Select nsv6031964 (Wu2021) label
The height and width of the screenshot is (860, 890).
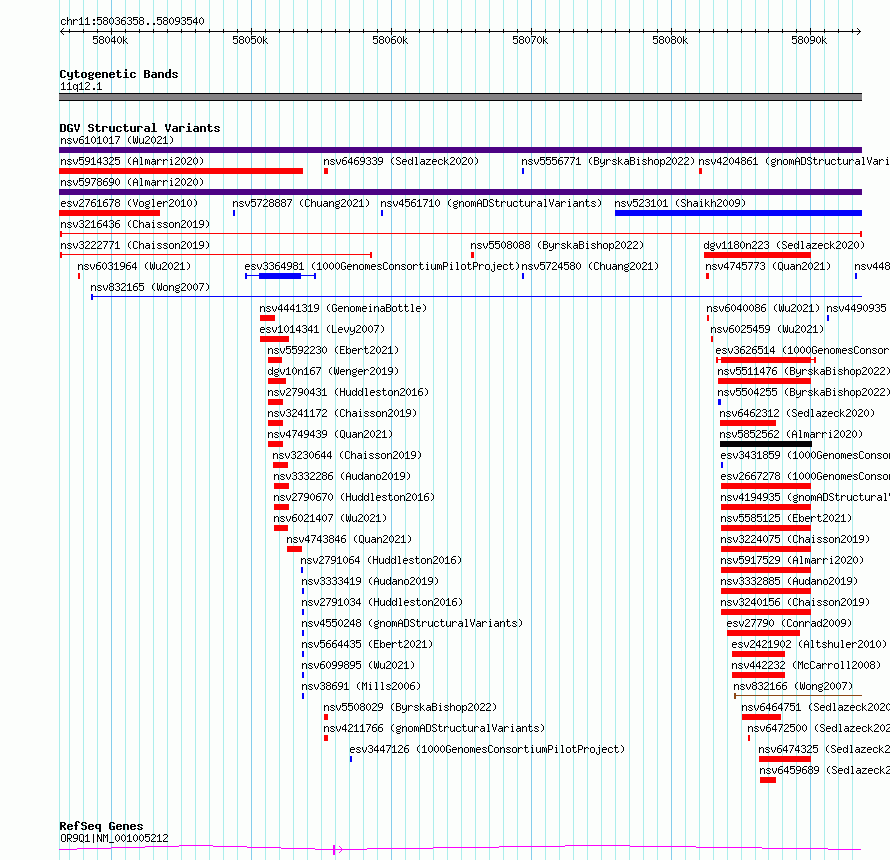tap(134, 266)
